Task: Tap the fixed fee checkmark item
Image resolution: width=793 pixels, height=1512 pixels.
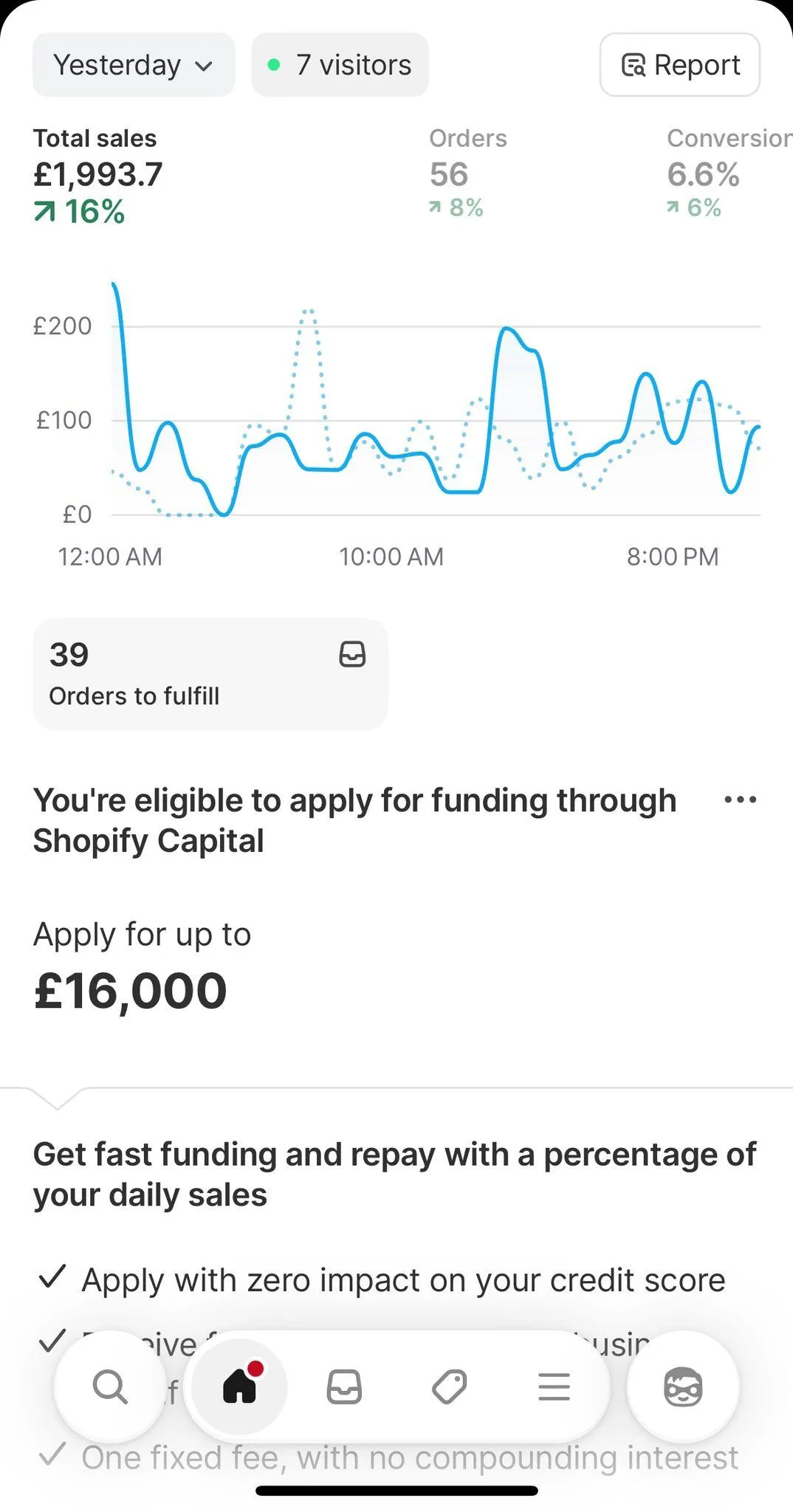Action: pyautogui.click(x=52, y=1455)
